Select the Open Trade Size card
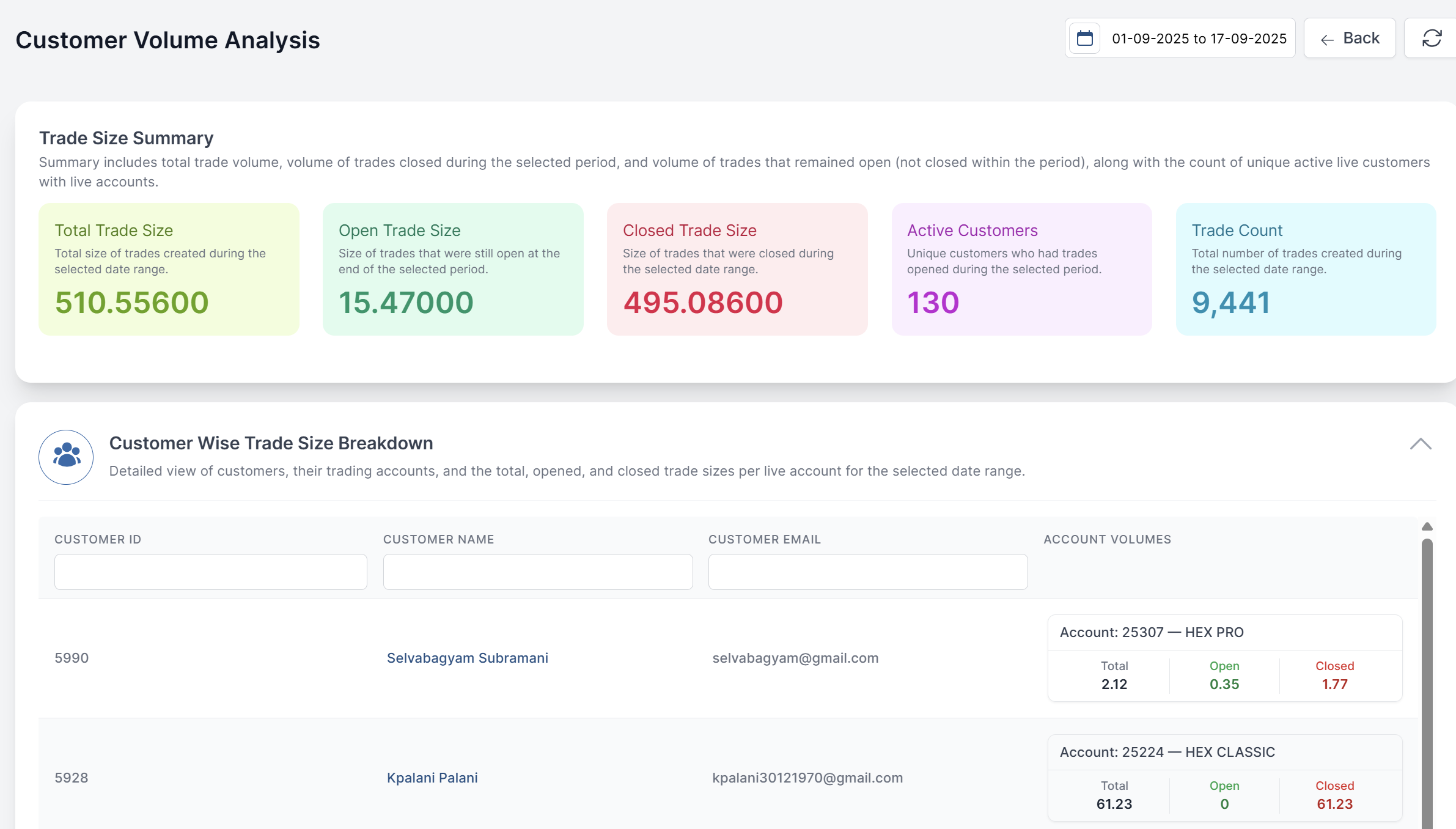 [x=453, y=269]
